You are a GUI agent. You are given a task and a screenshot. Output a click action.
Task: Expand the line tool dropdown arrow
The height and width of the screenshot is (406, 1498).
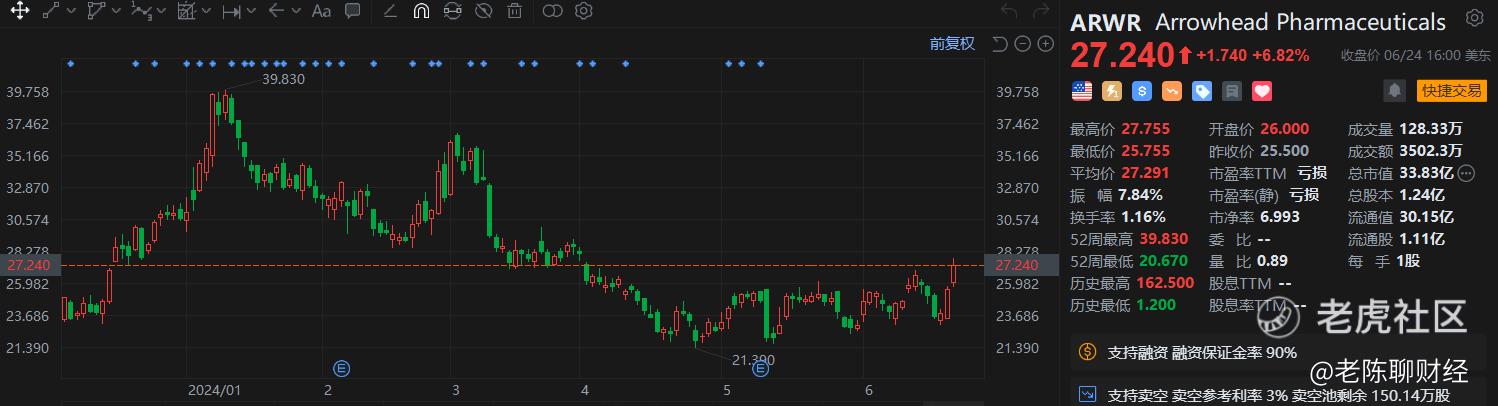pos(72,12)
